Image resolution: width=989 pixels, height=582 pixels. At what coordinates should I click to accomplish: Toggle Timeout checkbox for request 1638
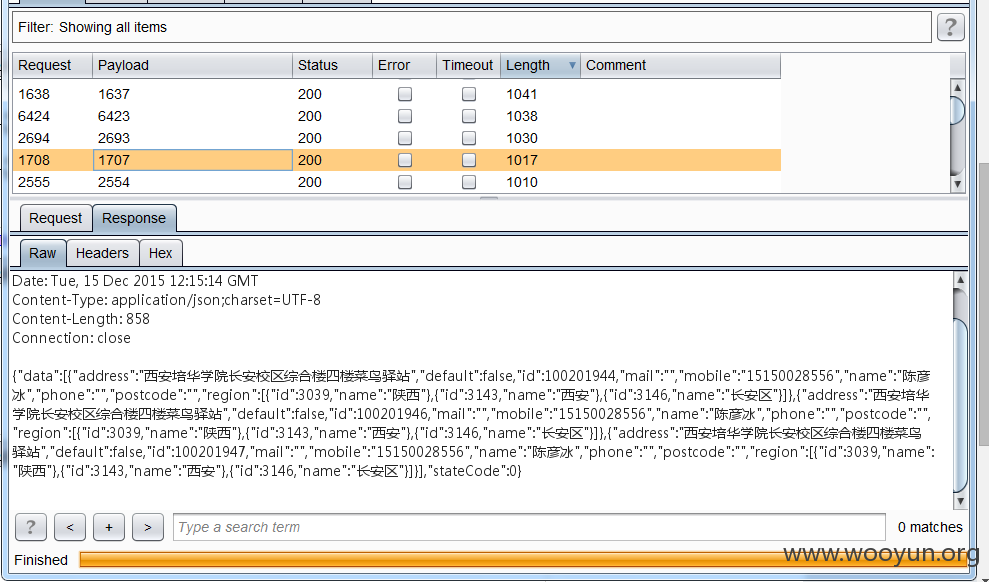click(x=469, y=94)
